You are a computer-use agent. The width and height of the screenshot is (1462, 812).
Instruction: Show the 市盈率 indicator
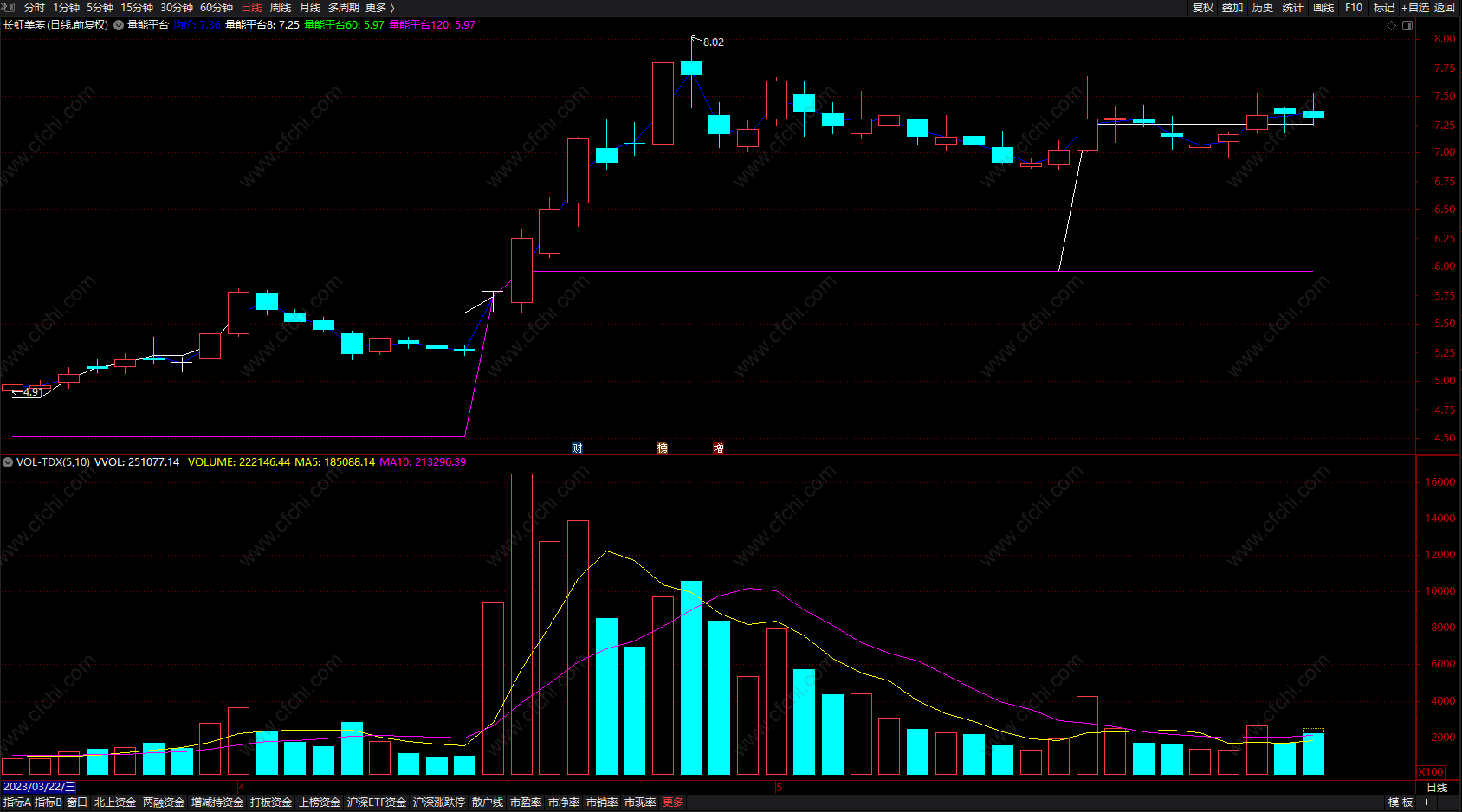tap(526, 802)
